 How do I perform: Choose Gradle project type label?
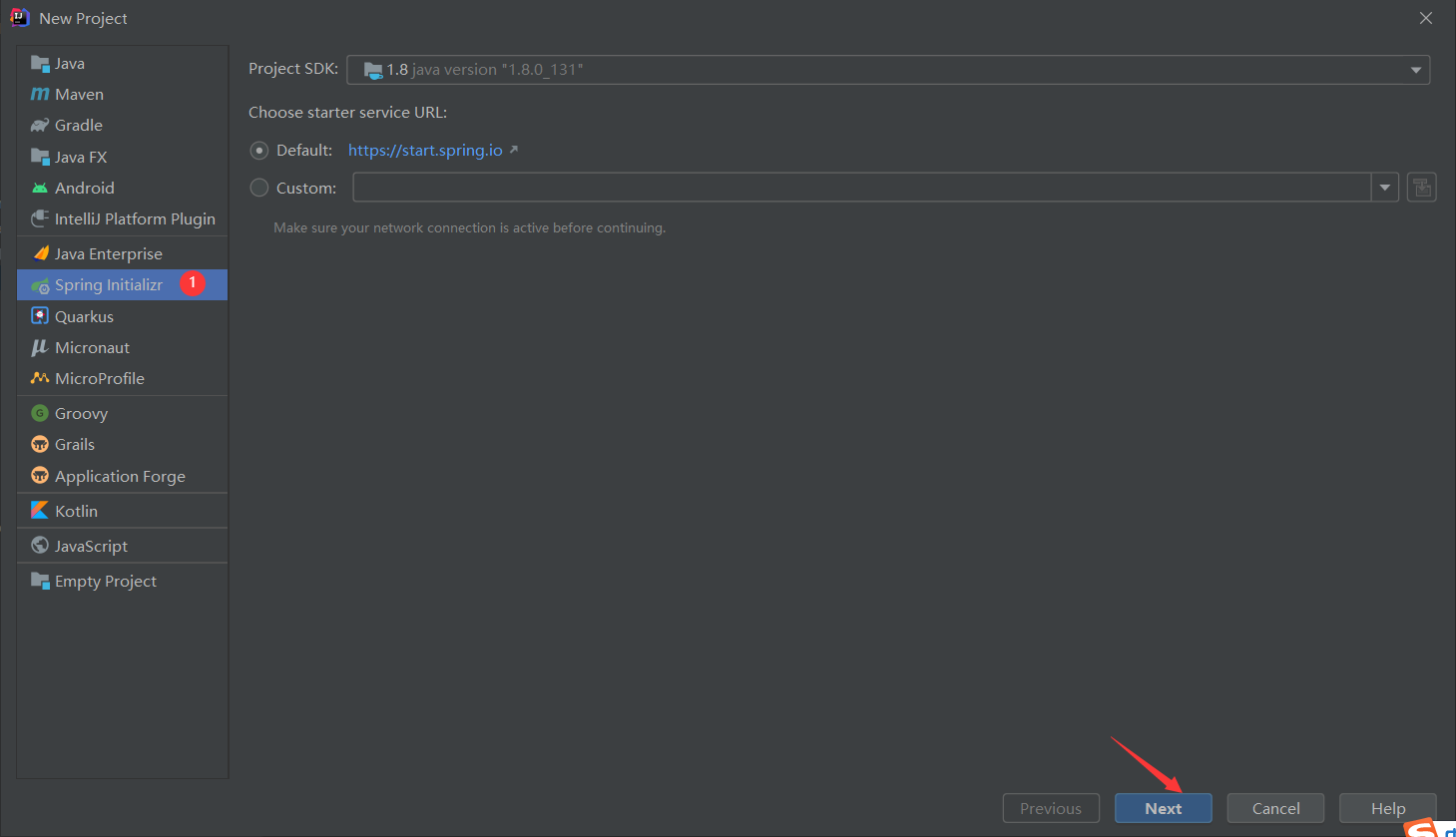click(79, 126)
